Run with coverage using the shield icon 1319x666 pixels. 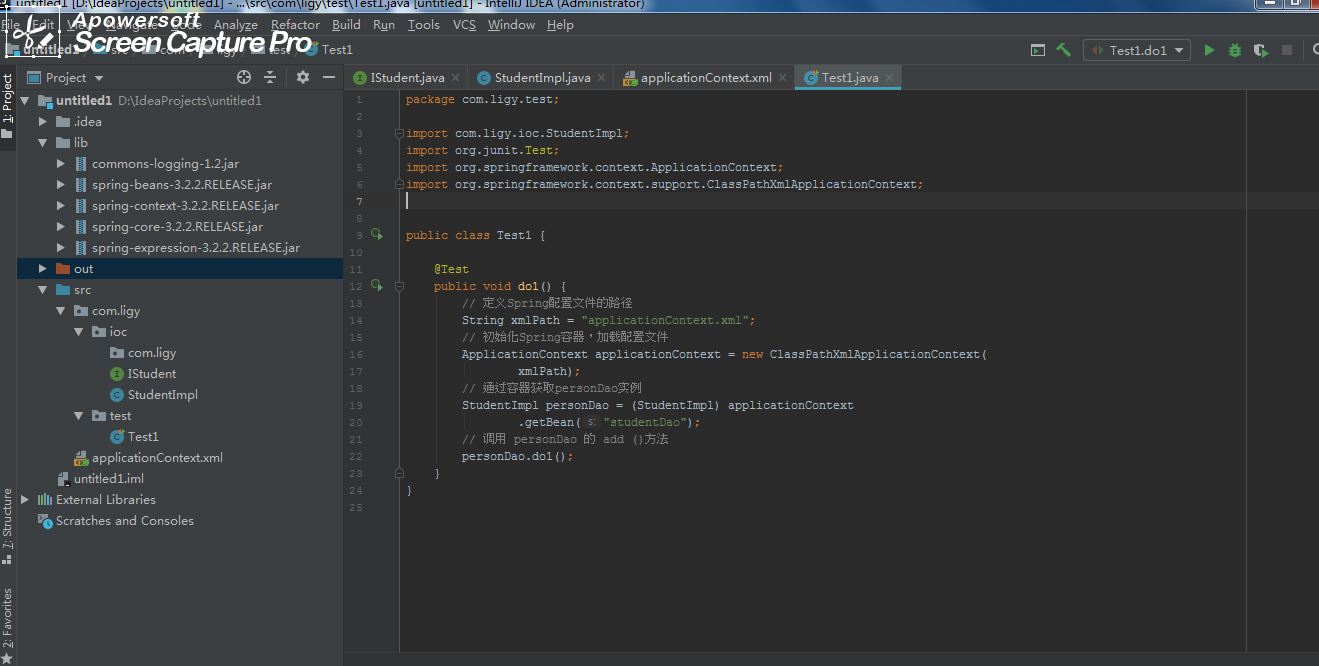click(1261, 50)
